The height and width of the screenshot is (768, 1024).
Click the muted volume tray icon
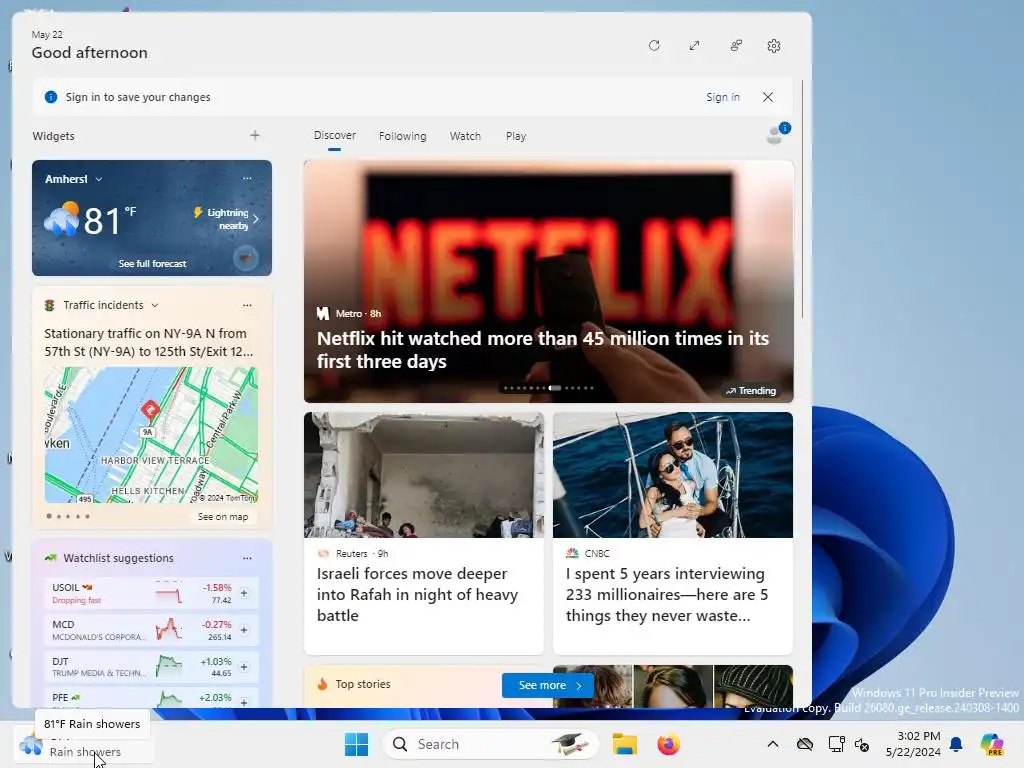click(x=862, y=744)
